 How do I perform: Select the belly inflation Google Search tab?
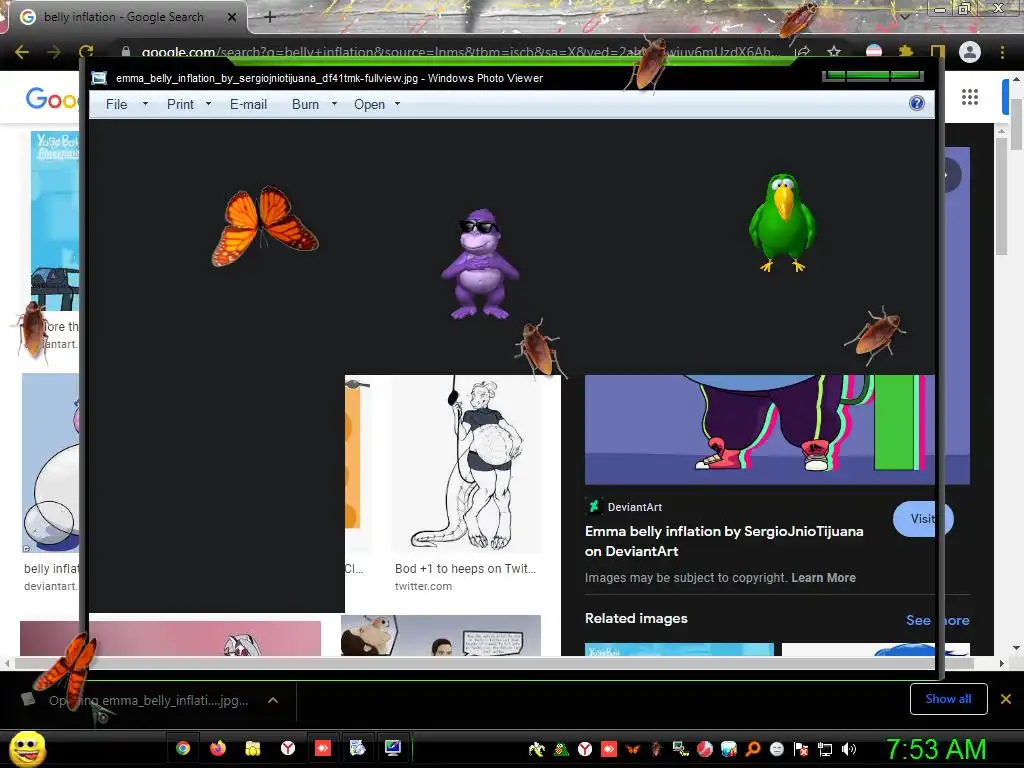(x=123, y=17)
